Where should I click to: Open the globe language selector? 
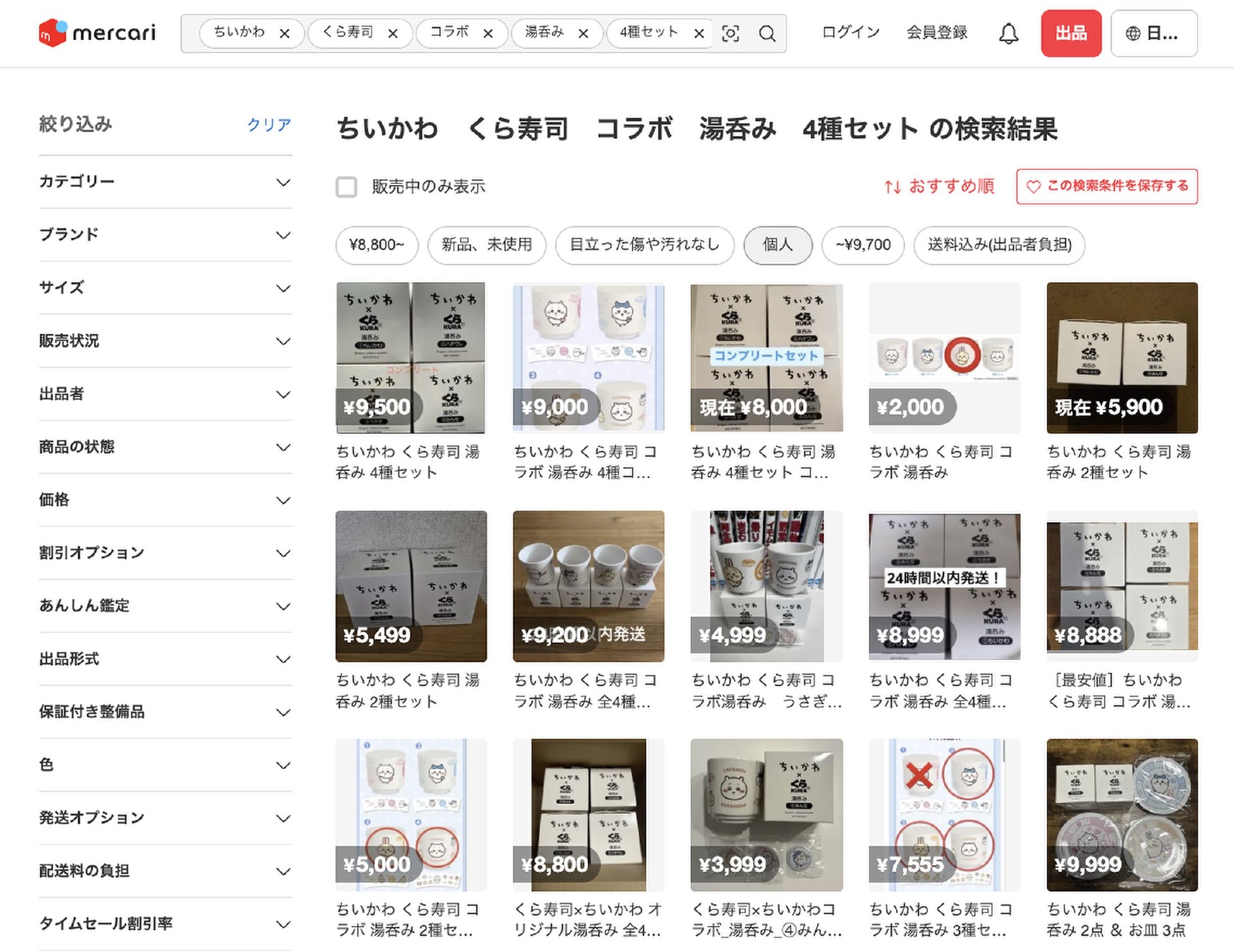coord(1154,33)
